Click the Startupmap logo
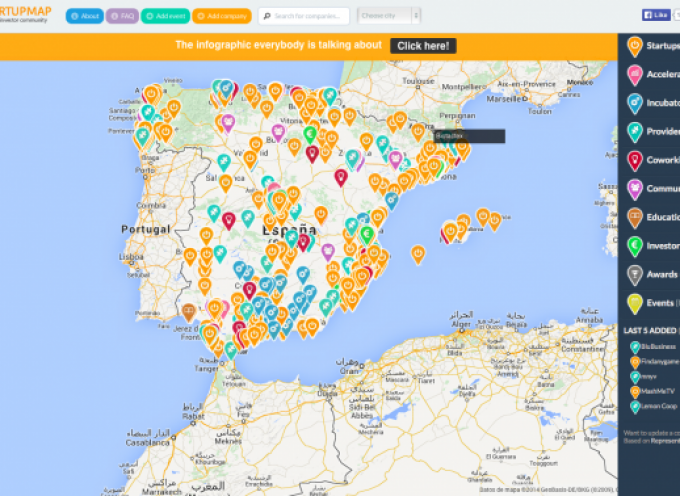Screen dimensions: 680x496 click(x=25, y=13)
